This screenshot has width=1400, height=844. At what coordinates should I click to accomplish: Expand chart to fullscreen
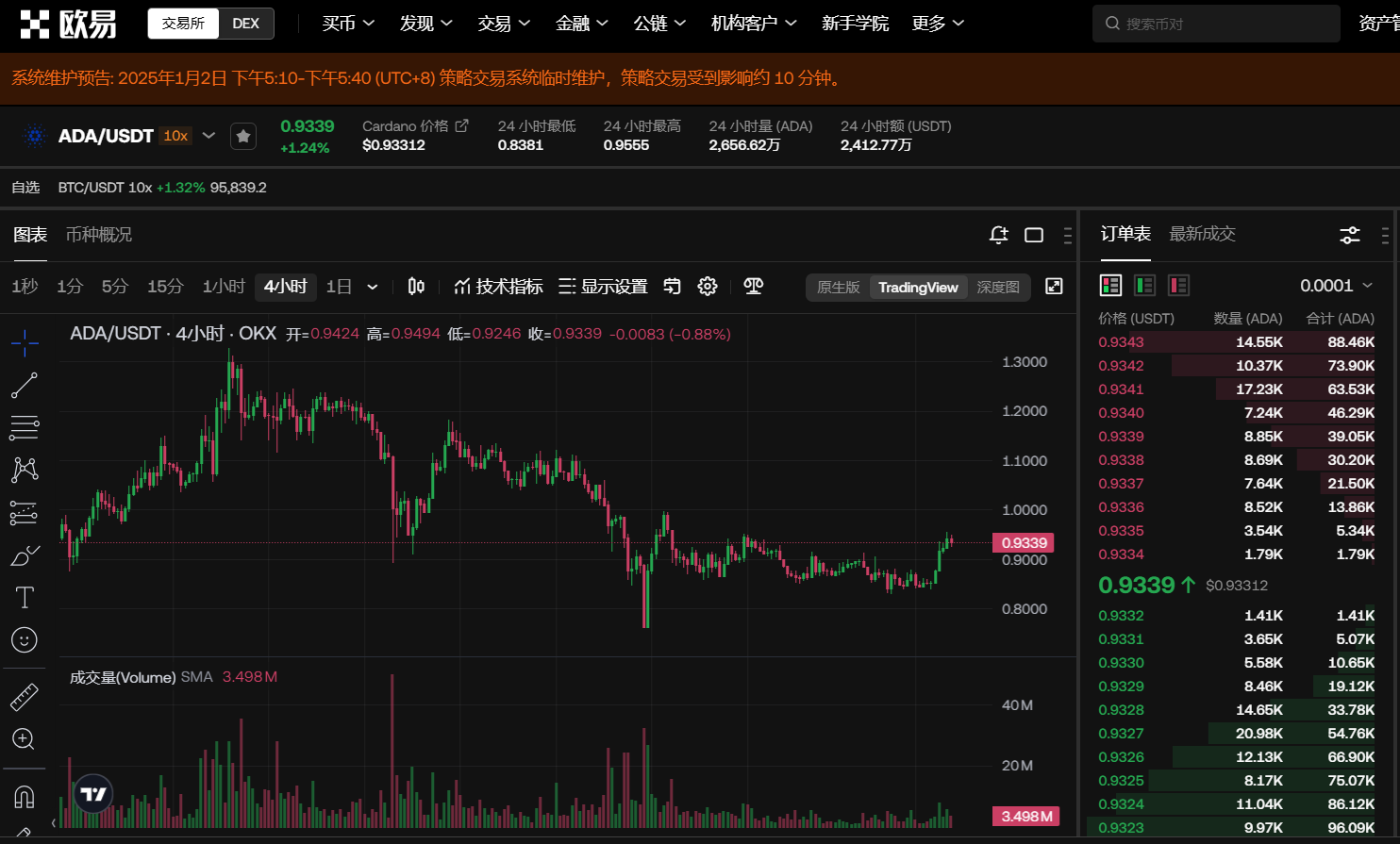[1054, 287]
